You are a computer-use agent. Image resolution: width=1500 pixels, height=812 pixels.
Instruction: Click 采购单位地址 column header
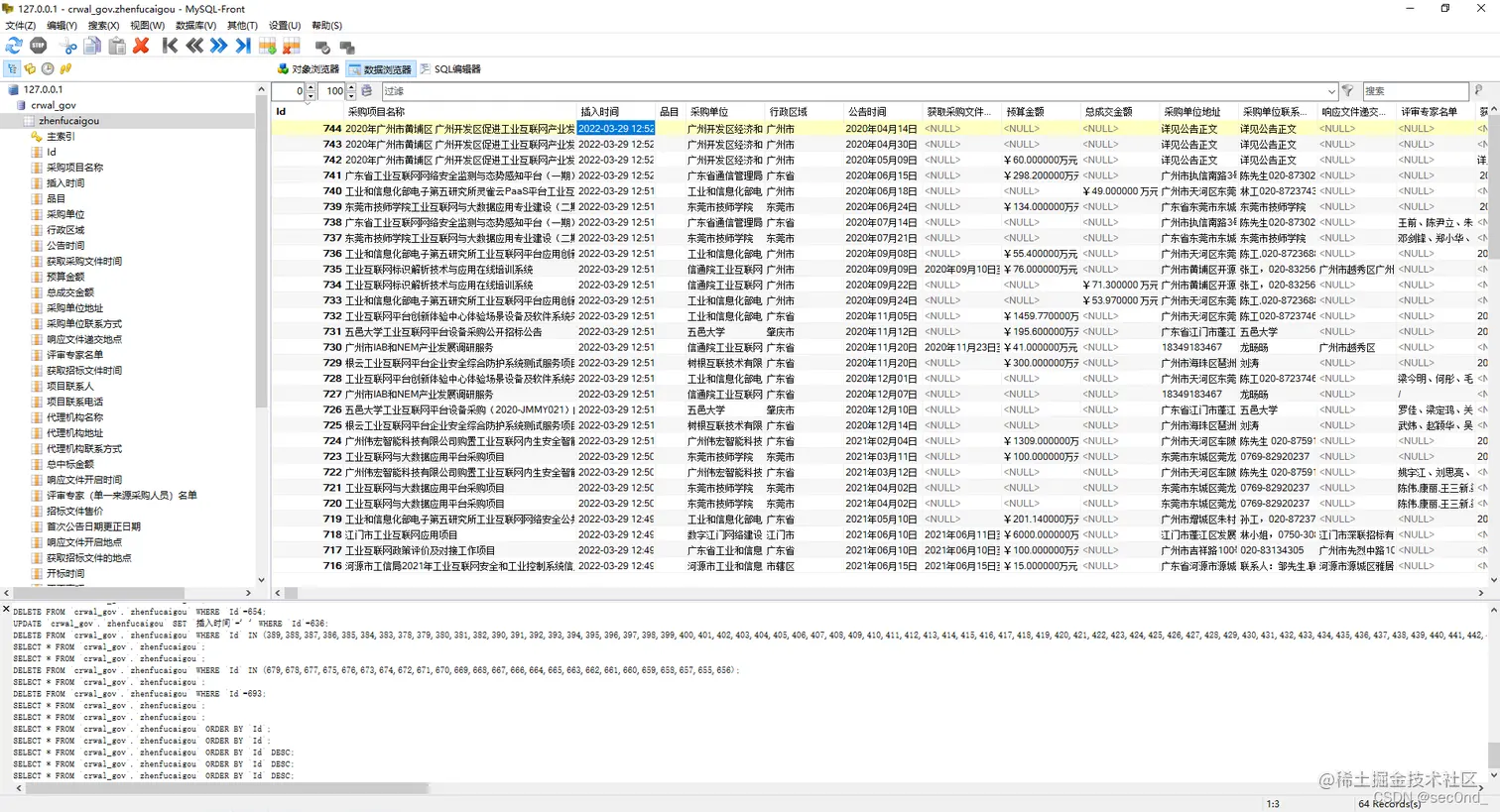click(1198, 112)
